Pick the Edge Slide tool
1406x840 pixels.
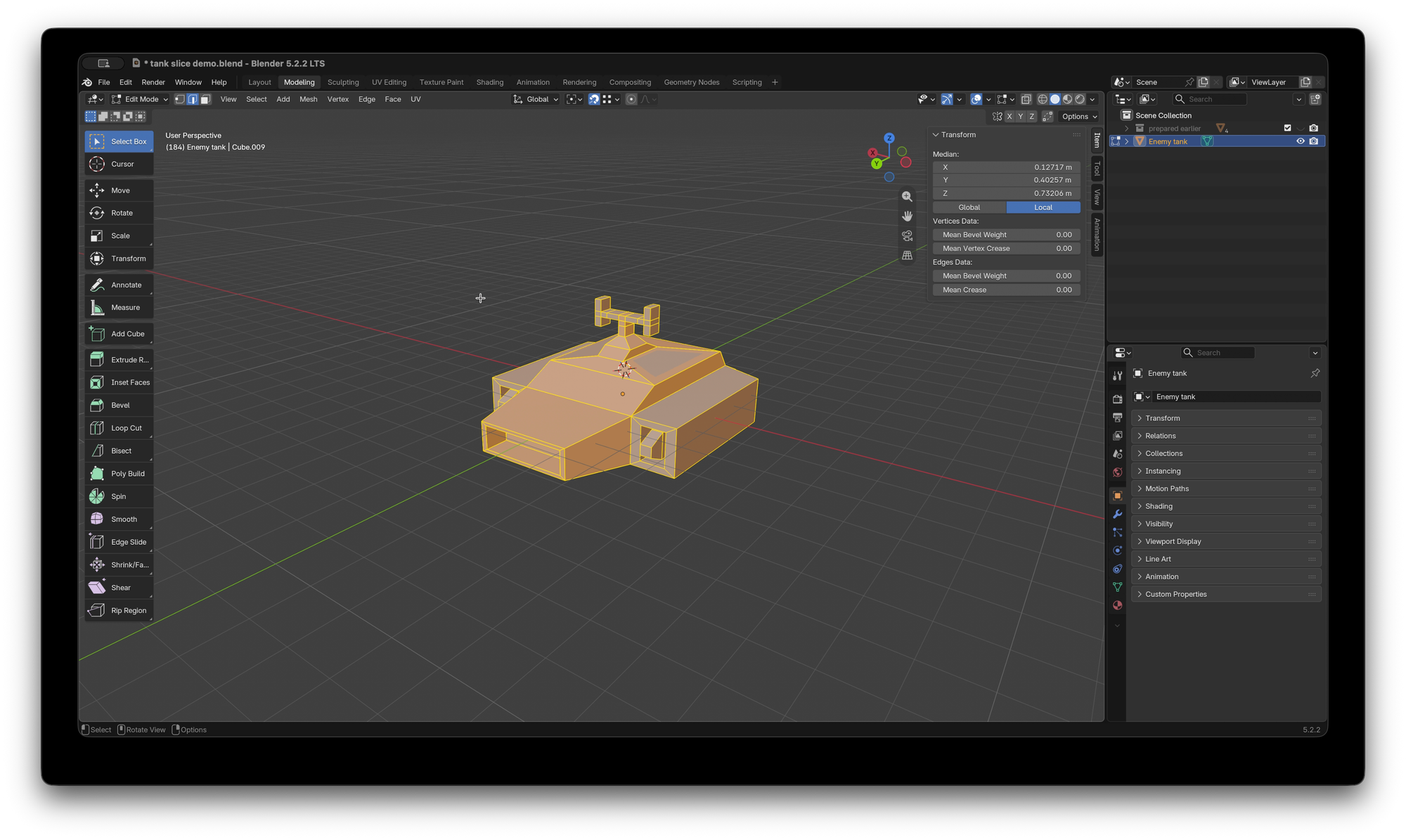119,542
